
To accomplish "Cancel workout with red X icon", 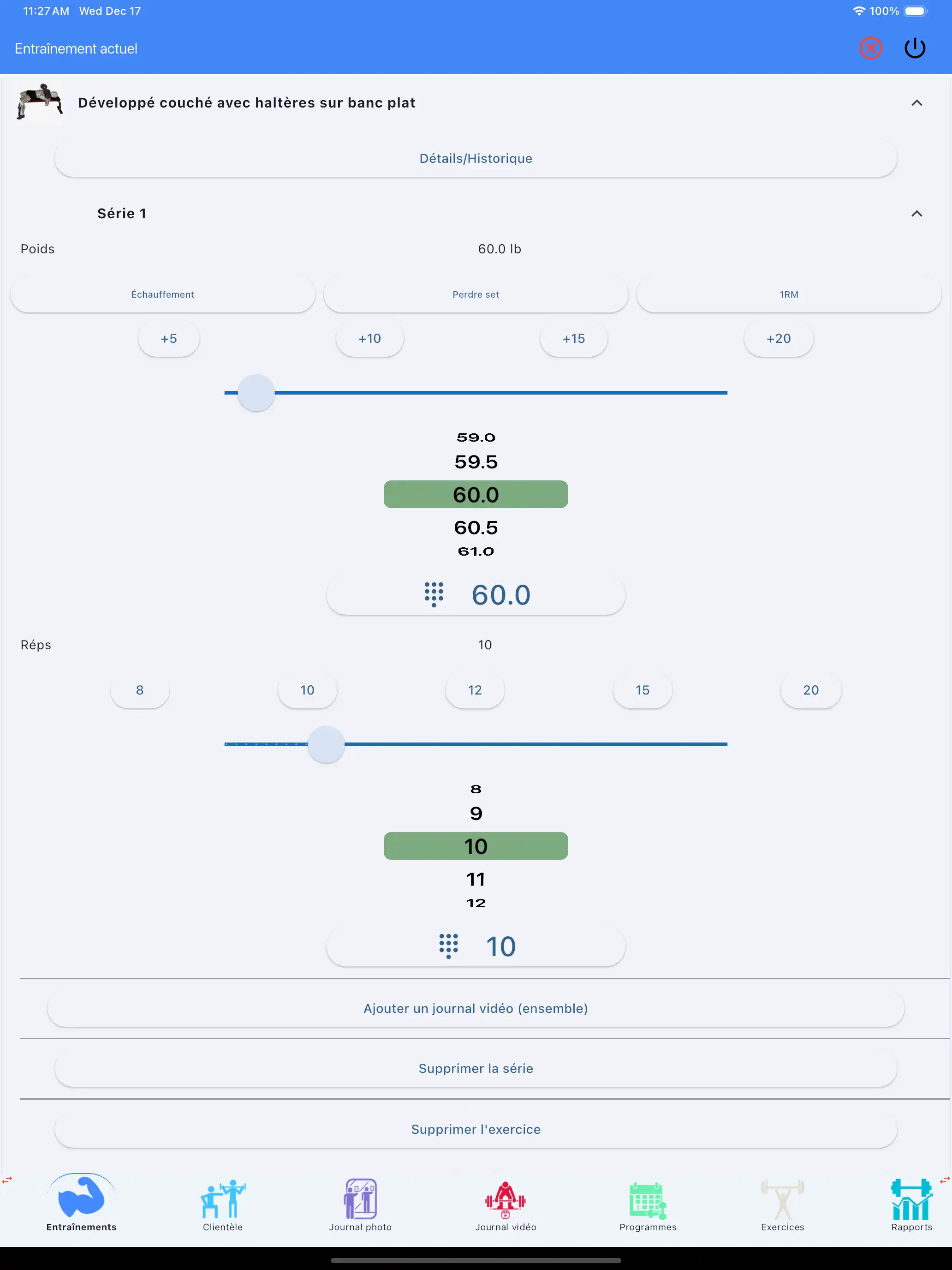I will click(870, 48).
